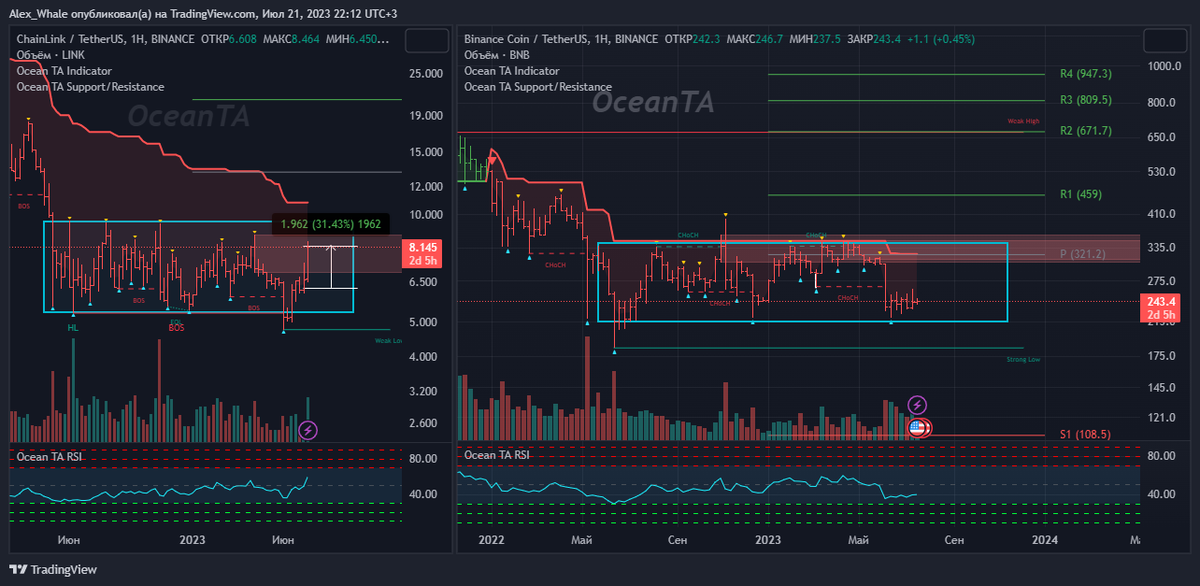Click the Ocean TA RSI label under LINK chart
The height and width of the screenshot is (586, 1200).
pos(48,455)
